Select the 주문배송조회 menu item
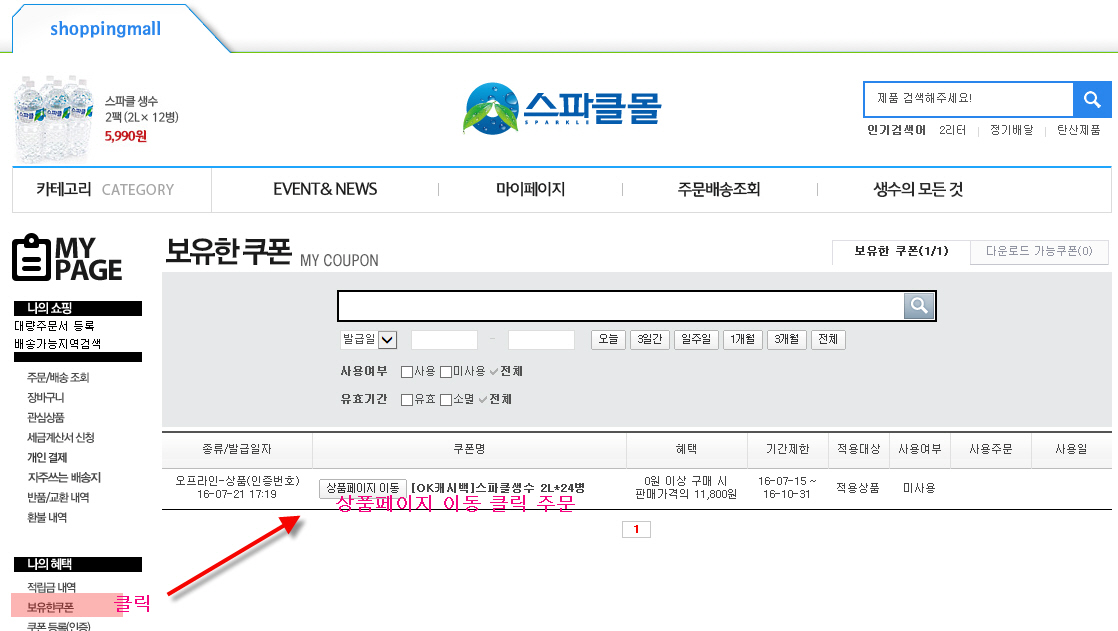Viewport: 1118px width, 631px height. tap(718, 190)
